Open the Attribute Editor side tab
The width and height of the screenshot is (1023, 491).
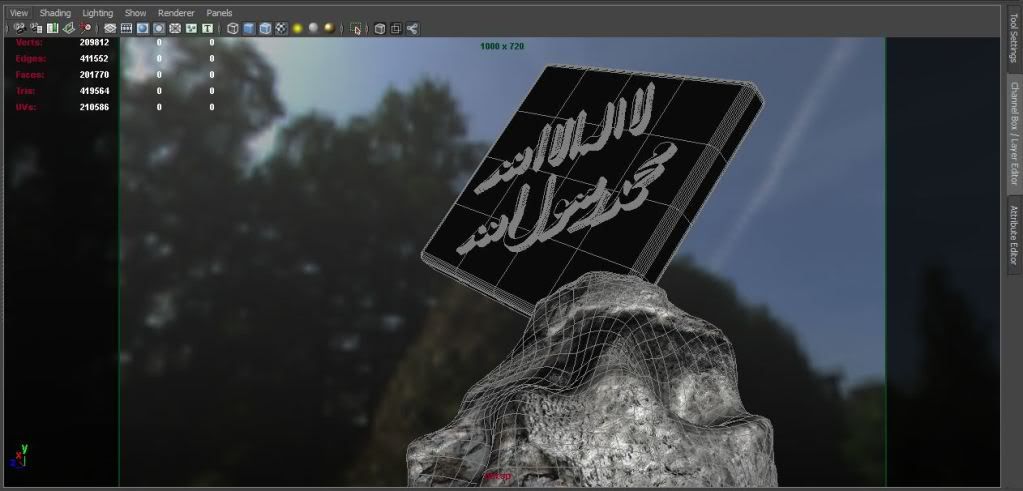(x=1014, y=235)
